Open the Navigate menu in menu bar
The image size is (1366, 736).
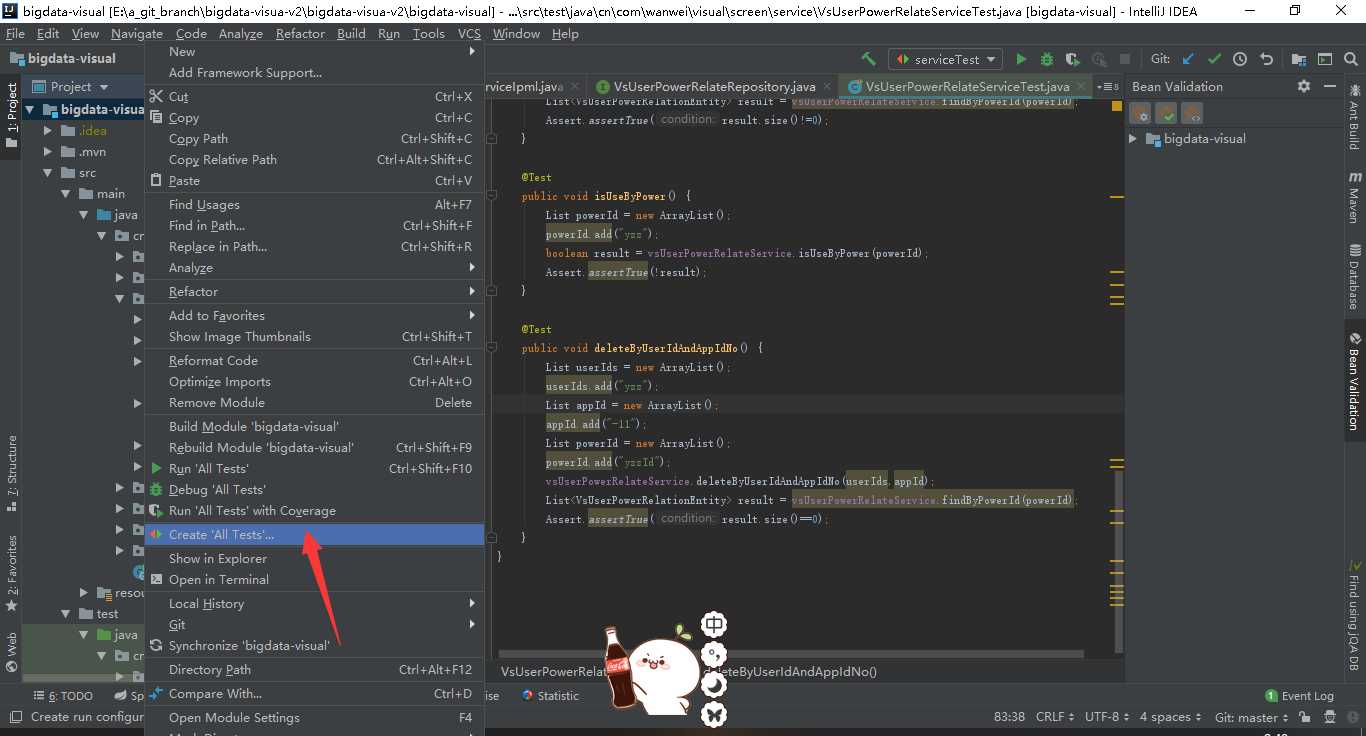click(x=137, y=33)
